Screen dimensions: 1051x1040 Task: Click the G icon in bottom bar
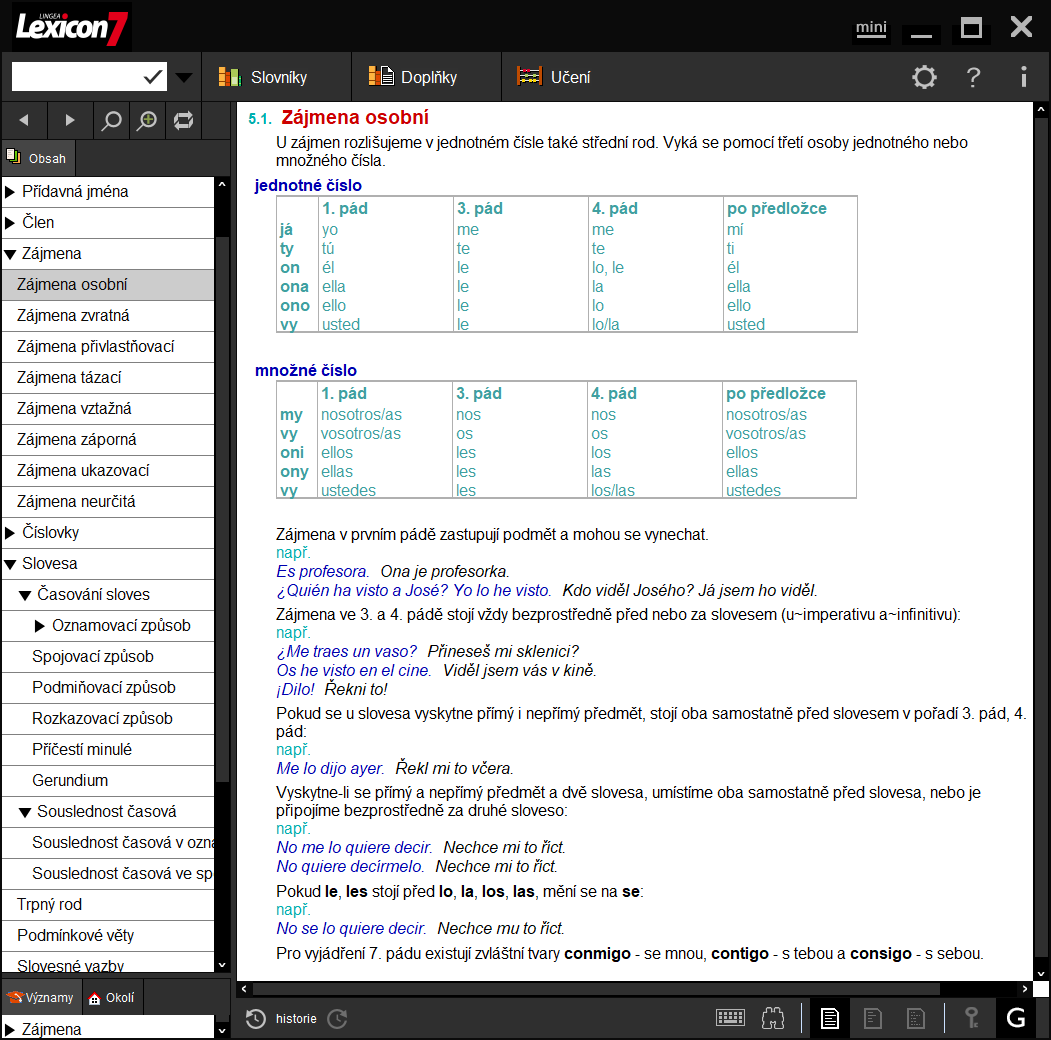(1016, 1019)
